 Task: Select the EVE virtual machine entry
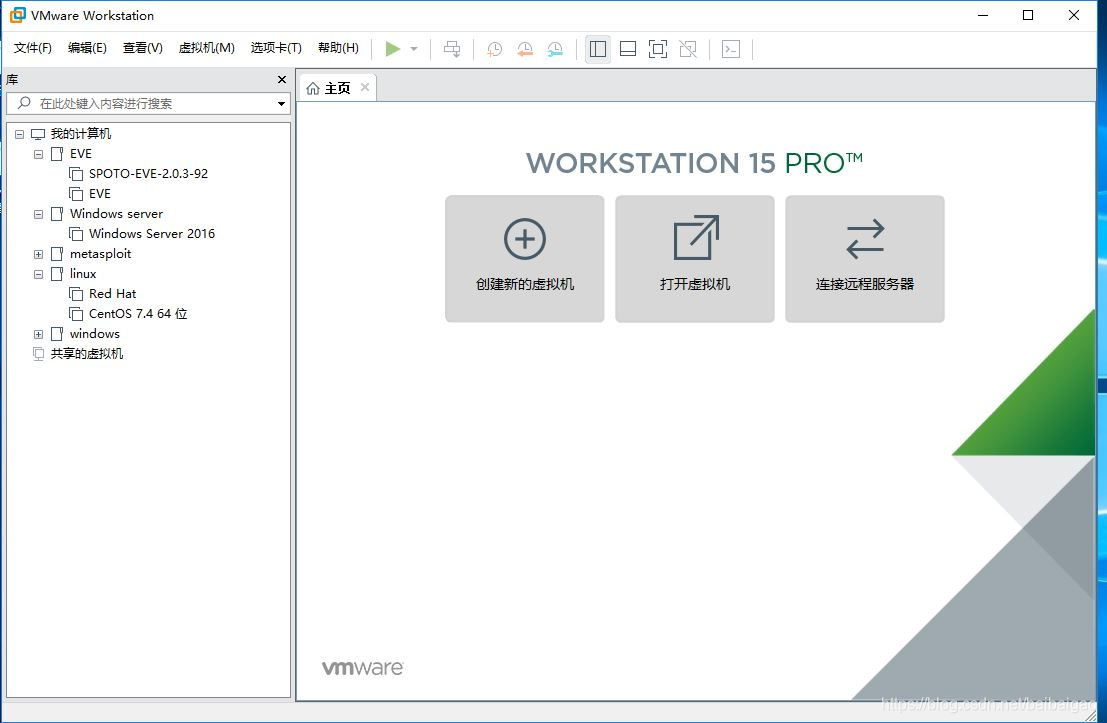pos(100,193)
